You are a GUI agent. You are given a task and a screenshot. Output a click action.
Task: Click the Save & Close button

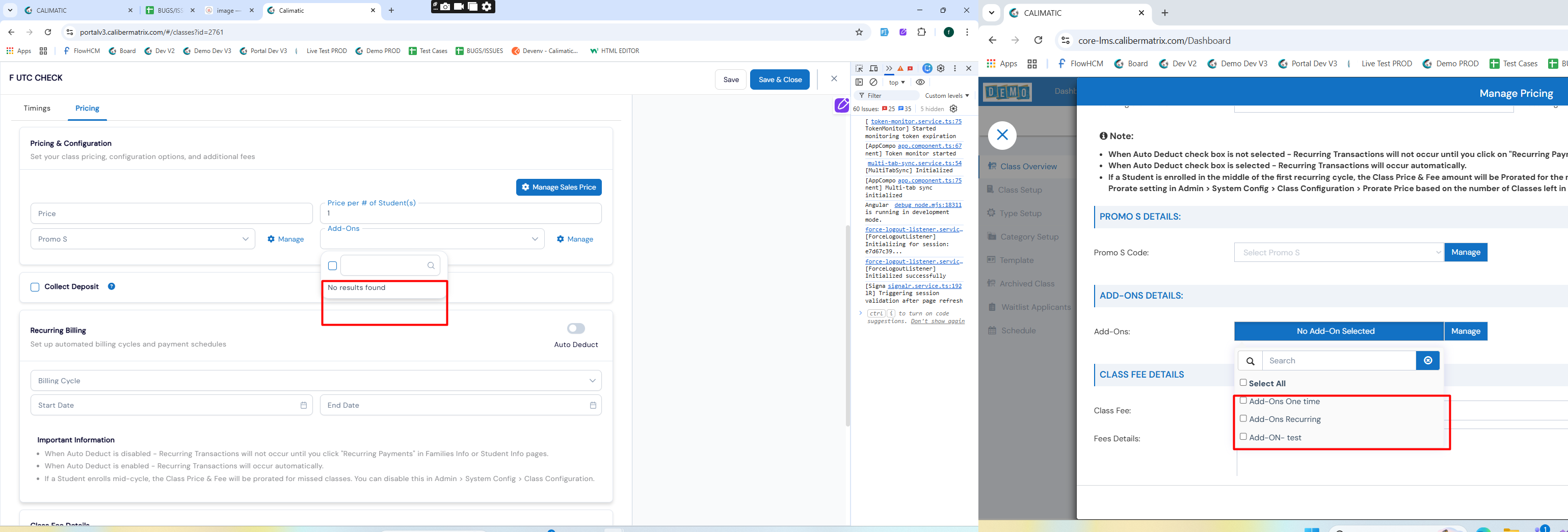point(780,79)
